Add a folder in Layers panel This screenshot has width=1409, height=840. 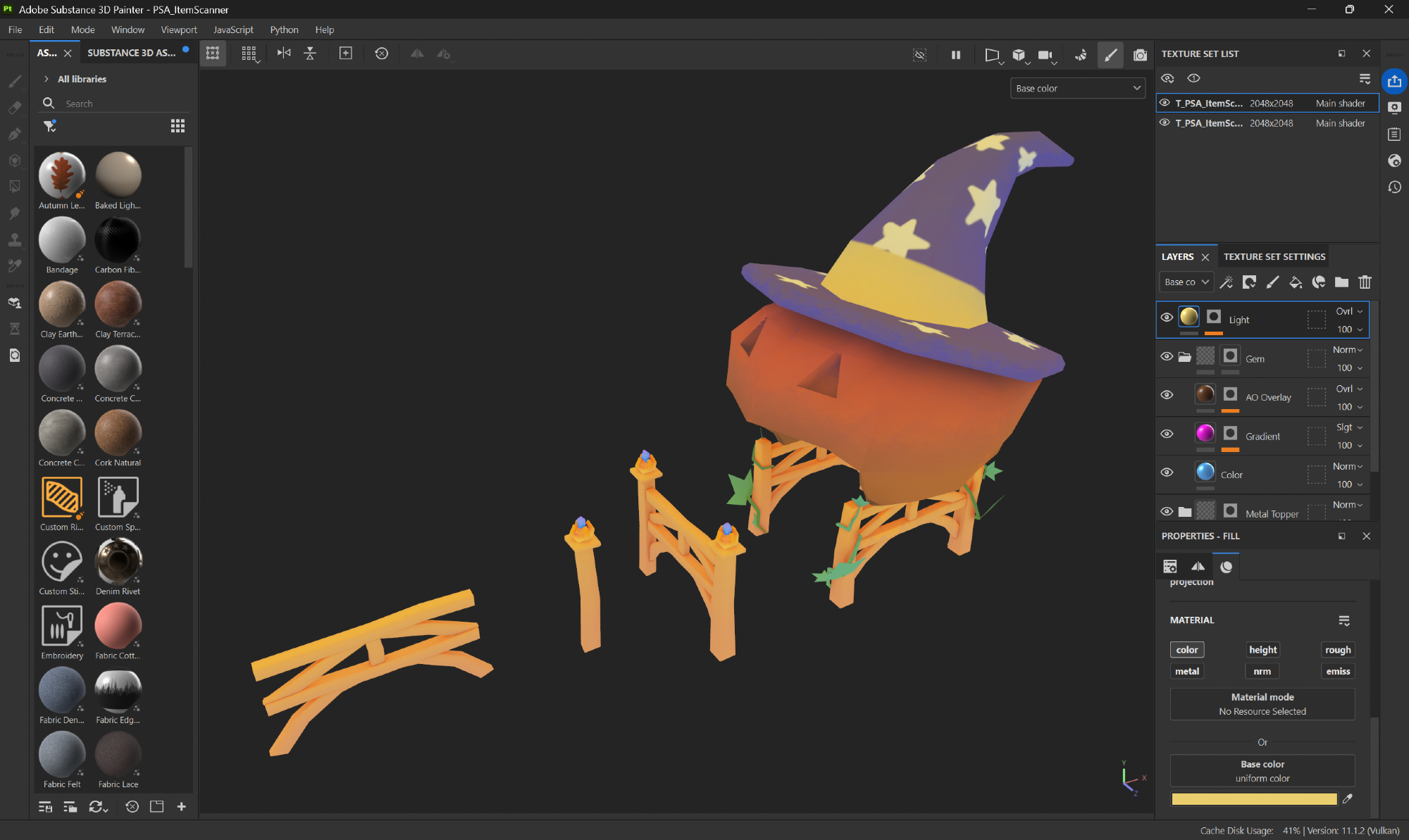coord(1341,282)
